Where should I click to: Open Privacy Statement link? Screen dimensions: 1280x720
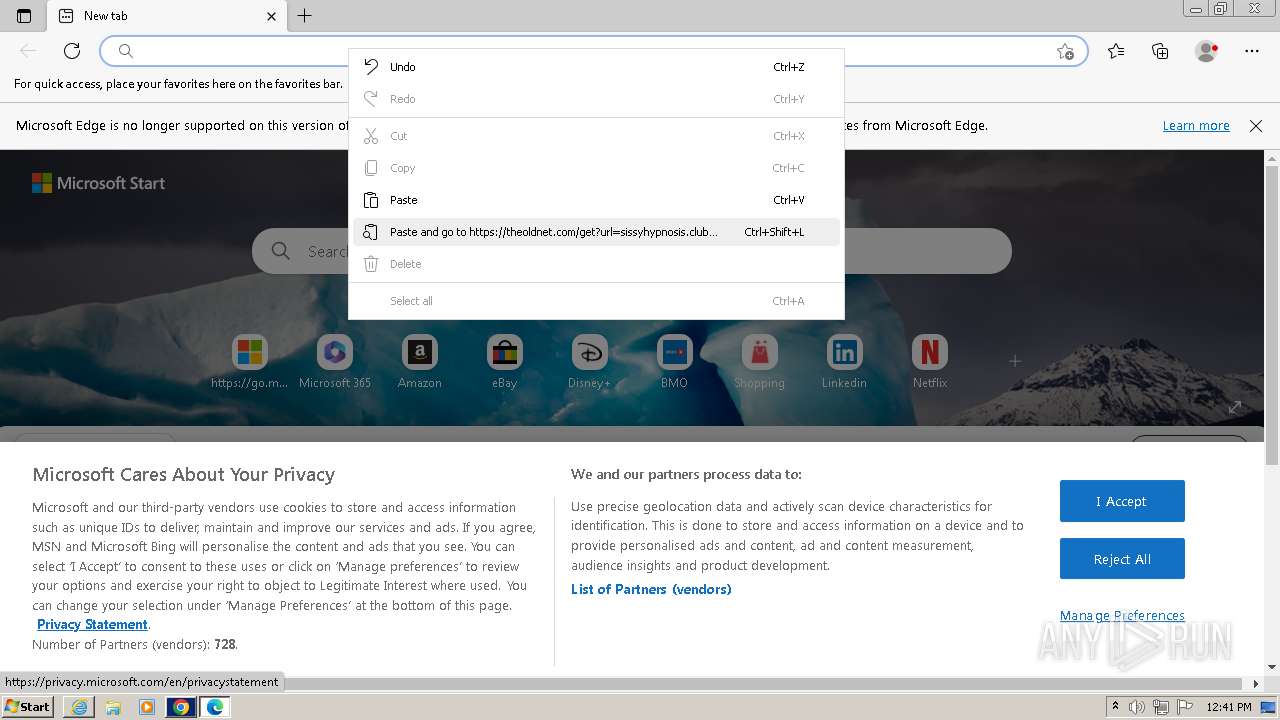coord(92,624)
